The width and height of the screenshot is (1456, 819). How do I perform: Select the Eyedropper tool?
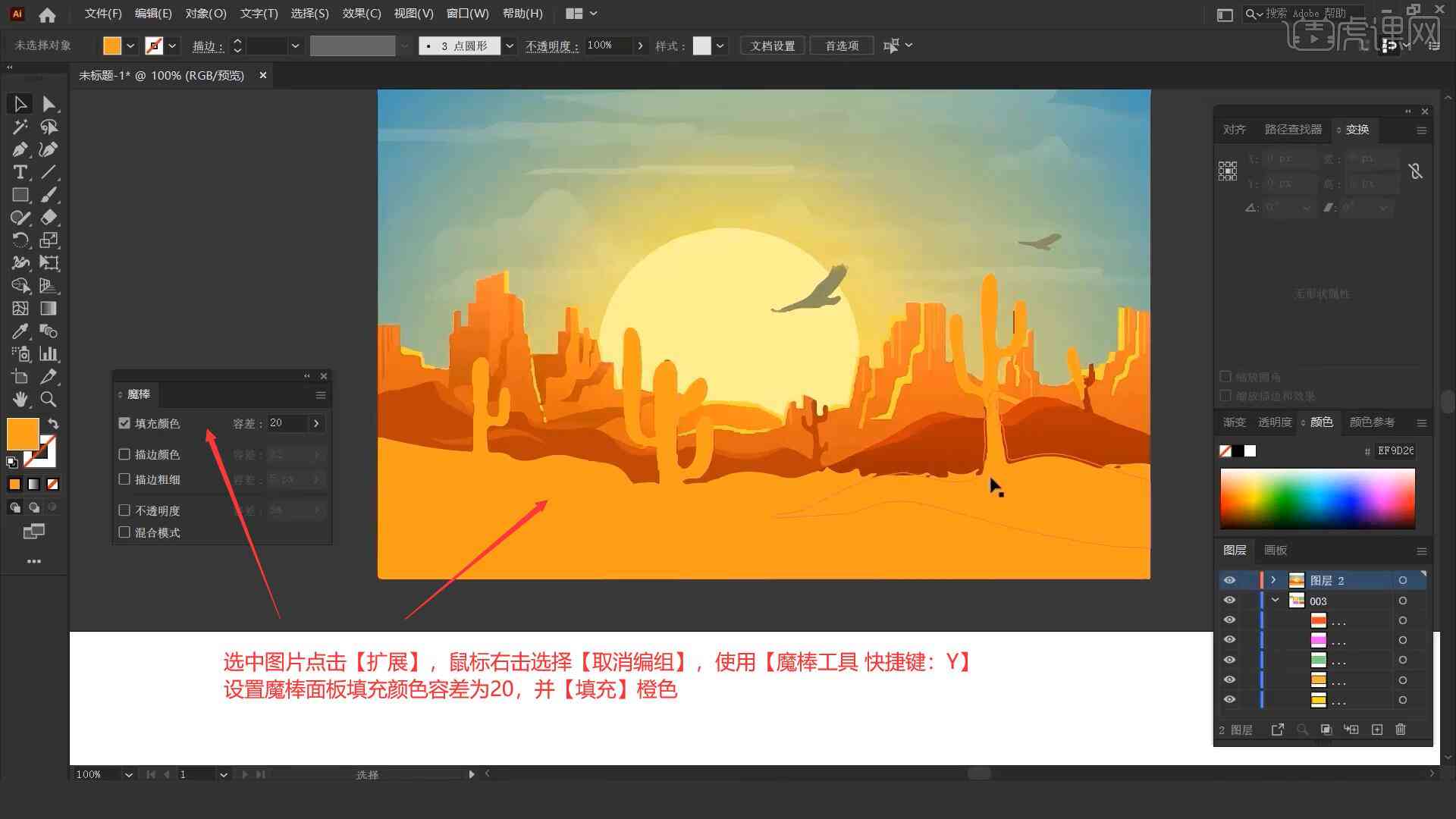click(x=18, y=332)
